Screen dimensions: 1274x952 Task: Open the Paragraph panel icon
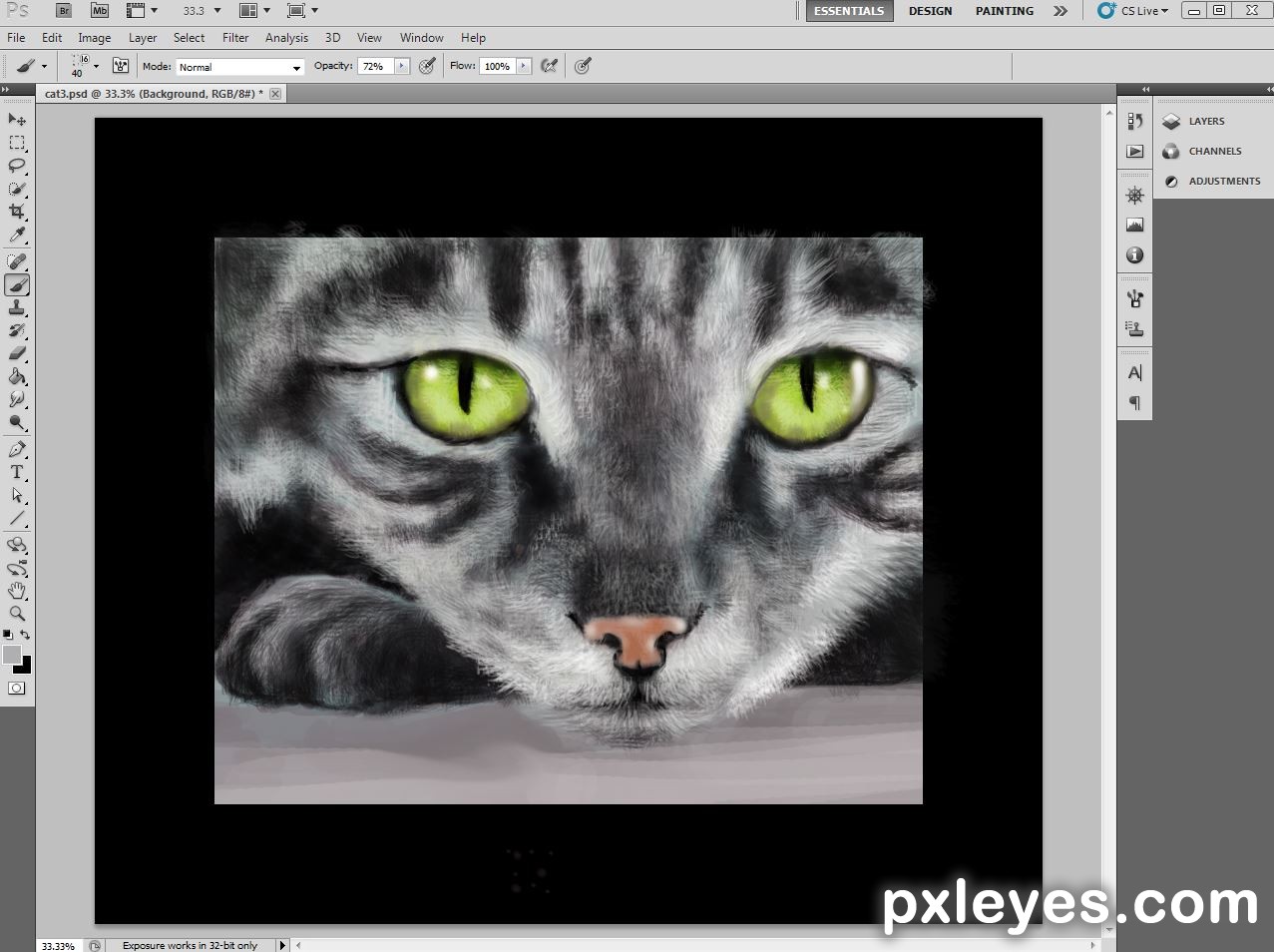pyautogui.click(x=1134, y=403)
